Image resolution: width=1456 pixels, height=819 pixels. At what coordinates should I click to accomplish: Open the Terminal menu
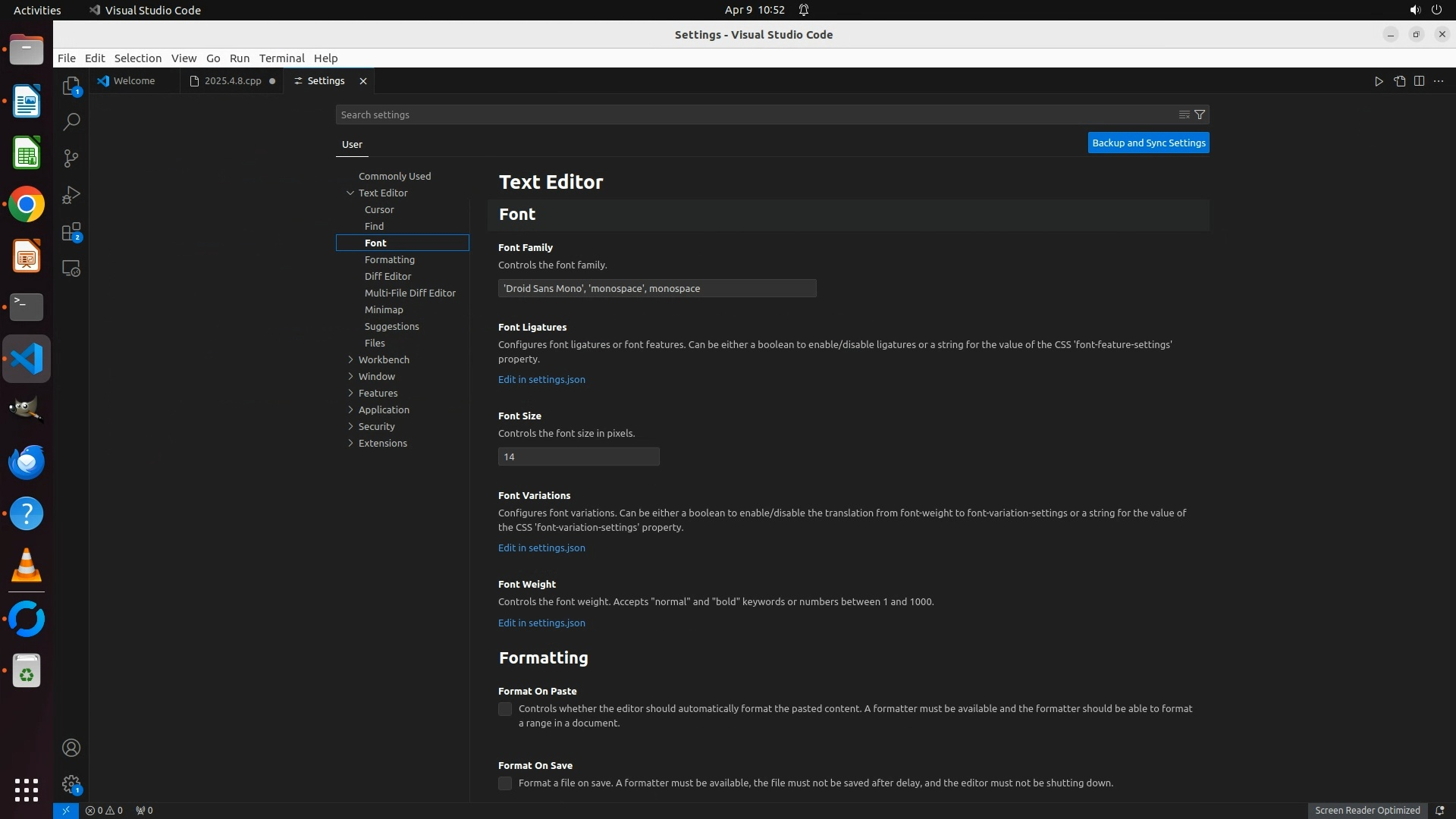[281, 58]
